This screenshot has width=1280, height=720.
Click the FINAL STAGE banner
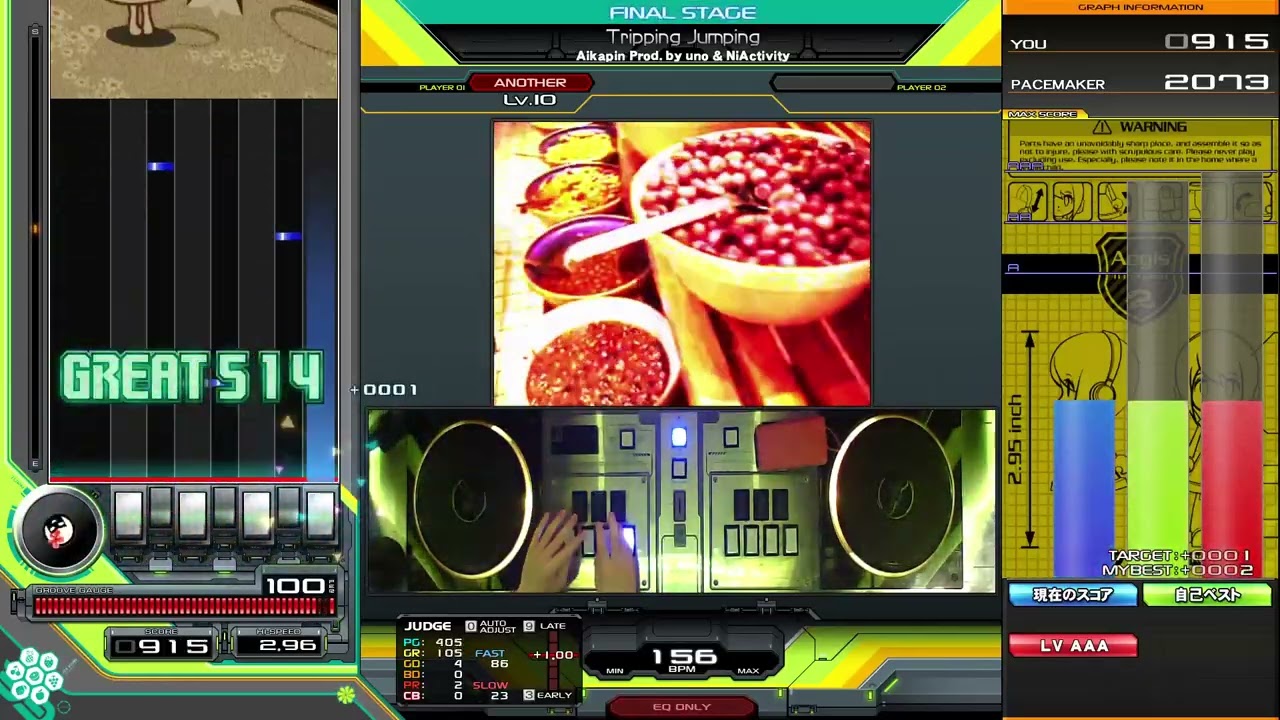(683, 13)
